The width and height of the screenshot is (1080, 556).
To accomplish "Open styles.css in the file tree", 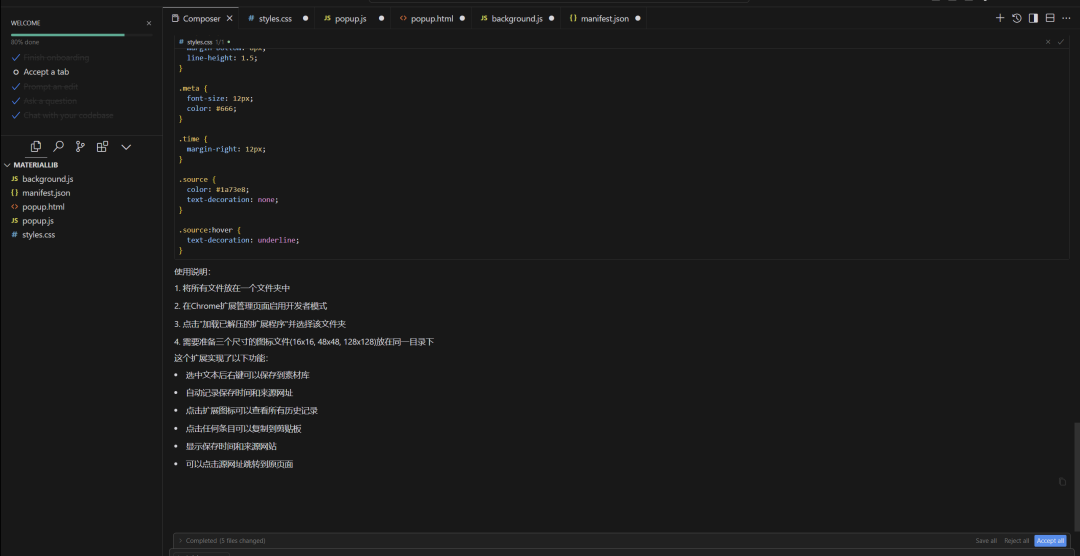I will [x=39, y=235].
